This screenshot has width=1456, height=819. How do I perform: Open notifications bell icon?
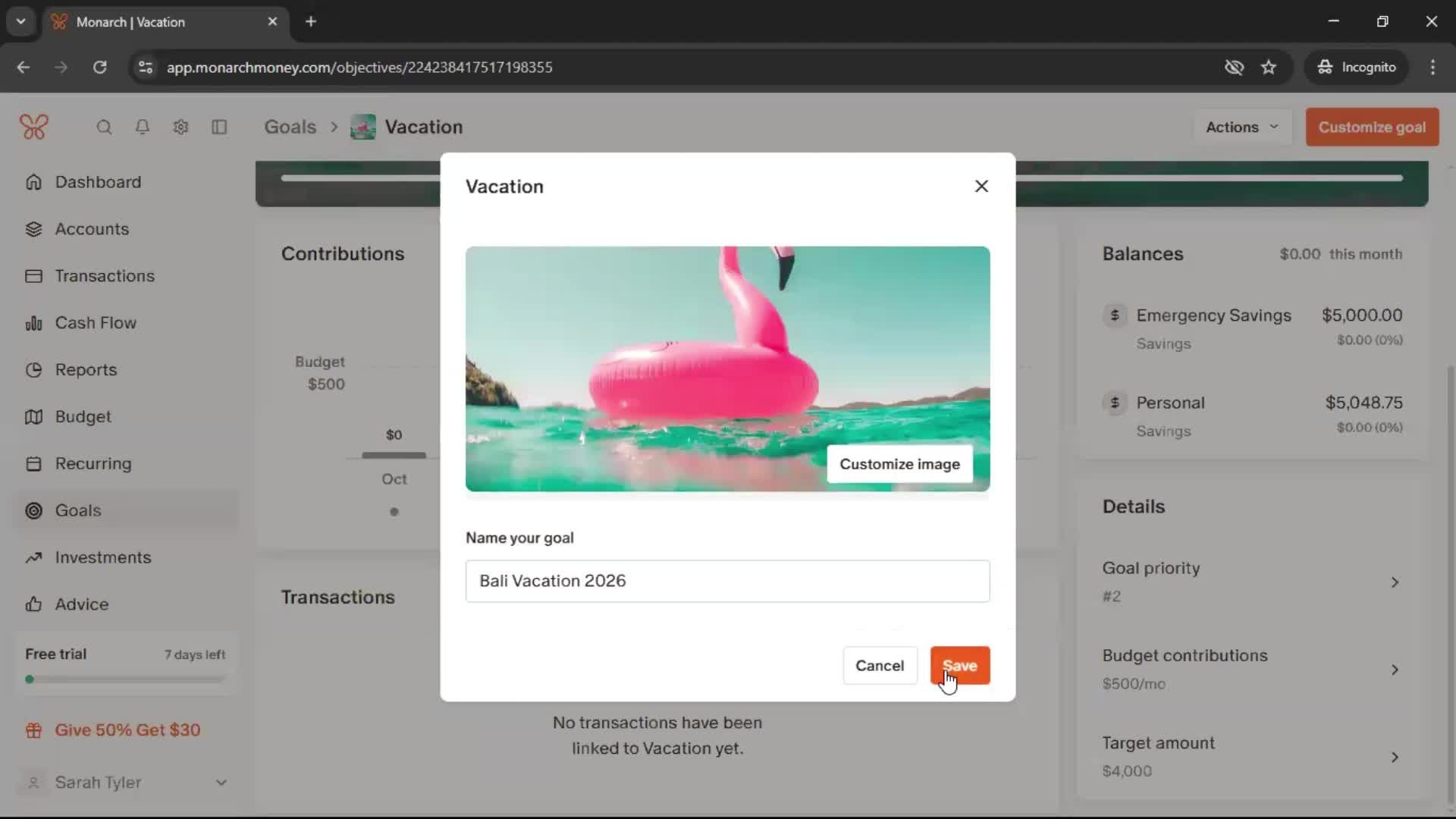[142, 127]
